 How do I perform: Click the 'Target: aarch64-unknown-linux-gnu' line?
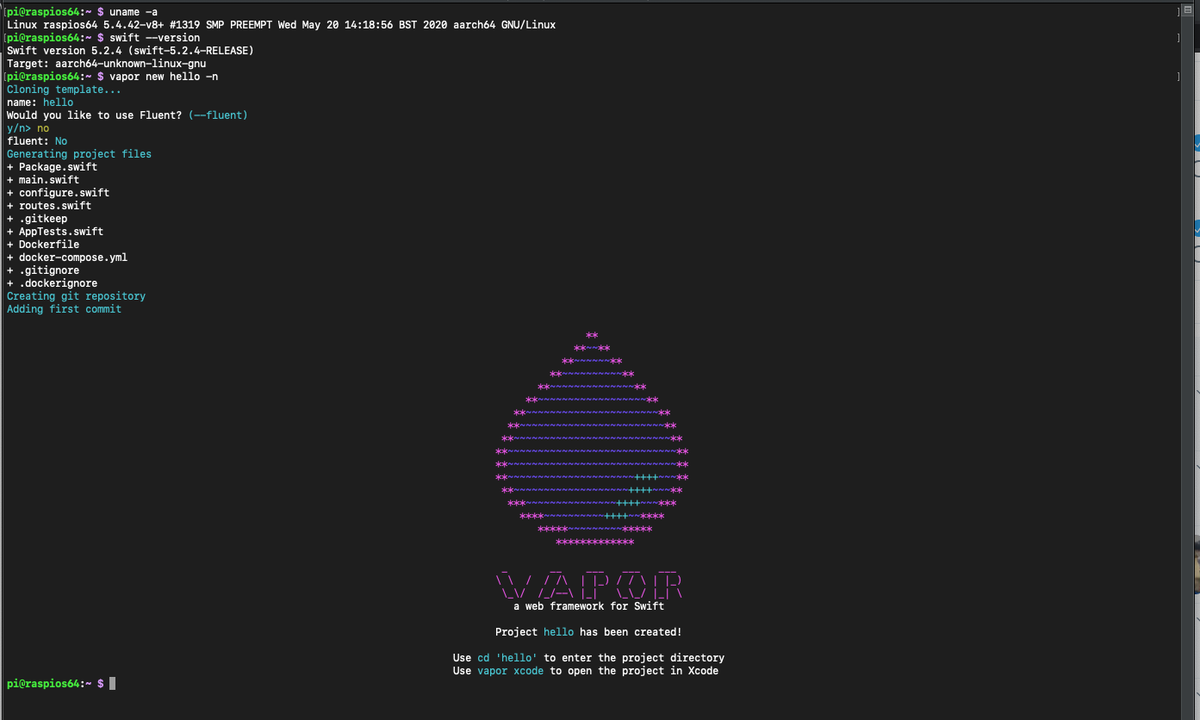pos(106,63)
